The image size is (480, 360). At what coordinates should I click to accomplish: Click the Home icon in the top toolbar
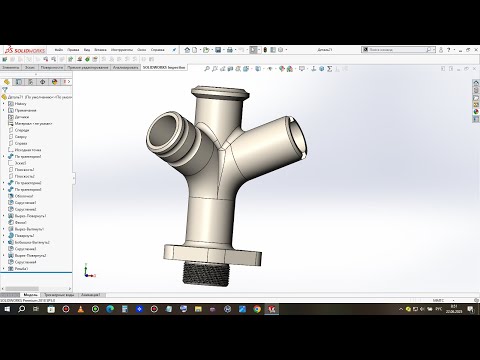(x=187, y=50)
